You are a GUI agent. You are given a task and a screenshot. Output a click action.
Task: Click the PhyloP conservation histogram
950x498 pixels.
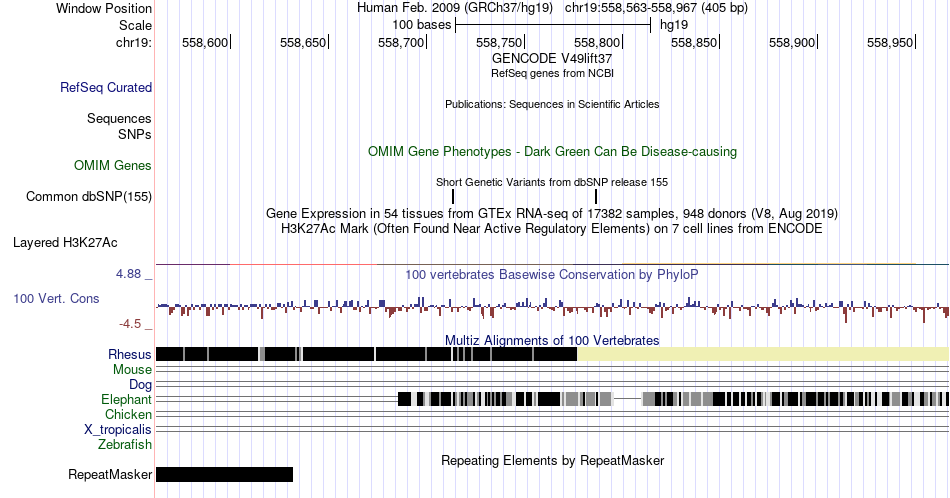pos(552,308)
